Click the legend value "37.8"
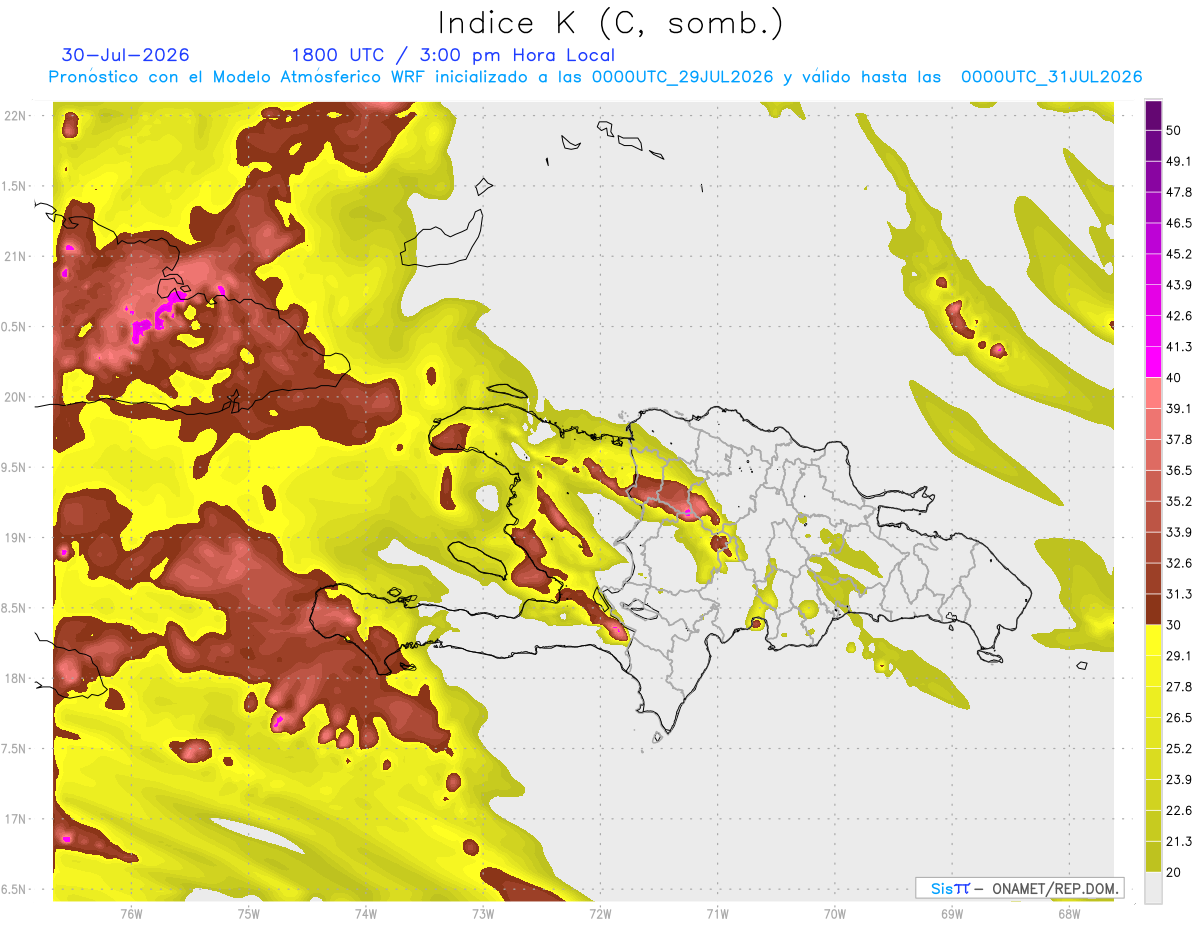Image resolution: width=1200 pixels, height=927 pixels. pos(1179,440)
